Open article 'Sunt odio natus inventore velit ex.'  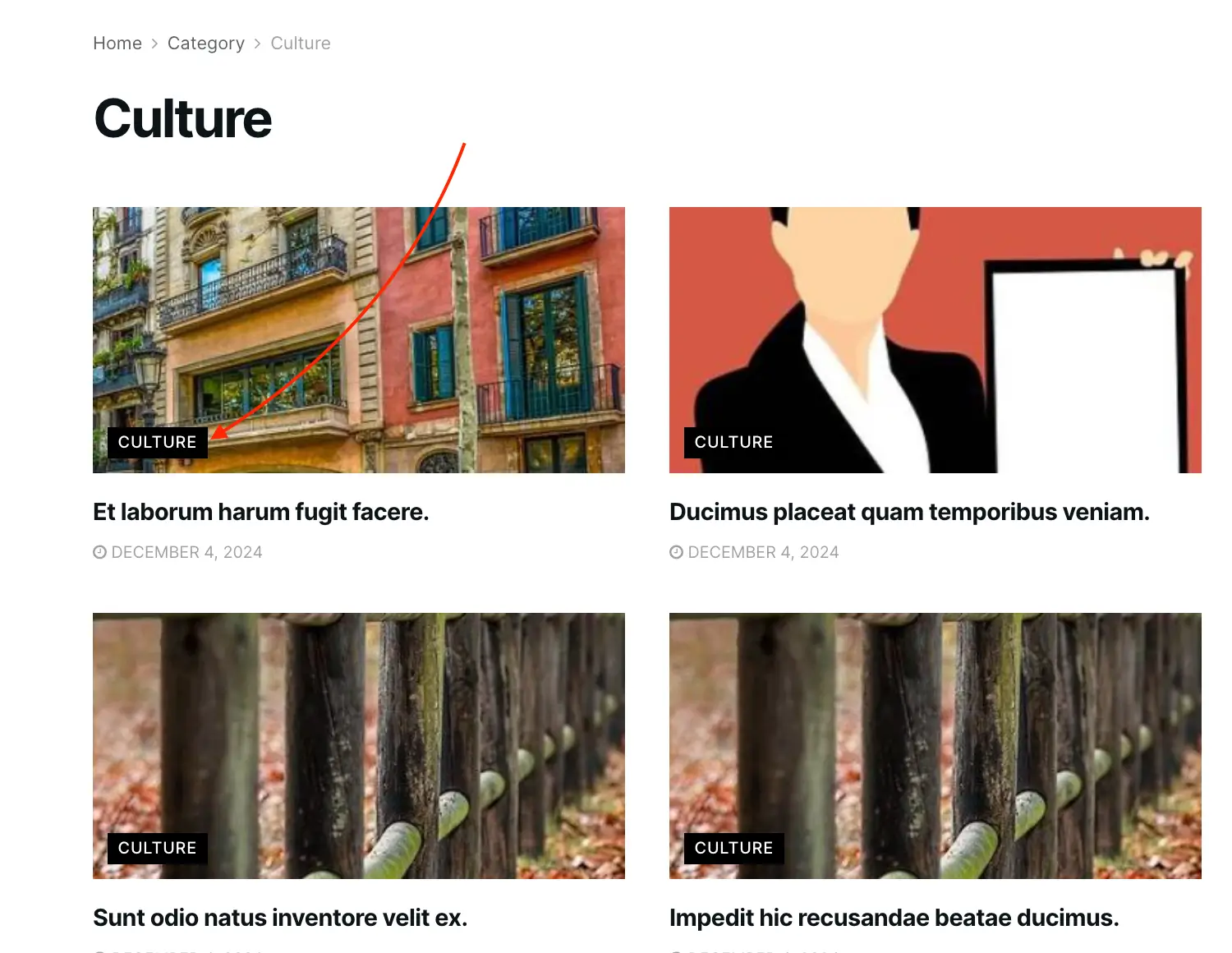[280, 918]
